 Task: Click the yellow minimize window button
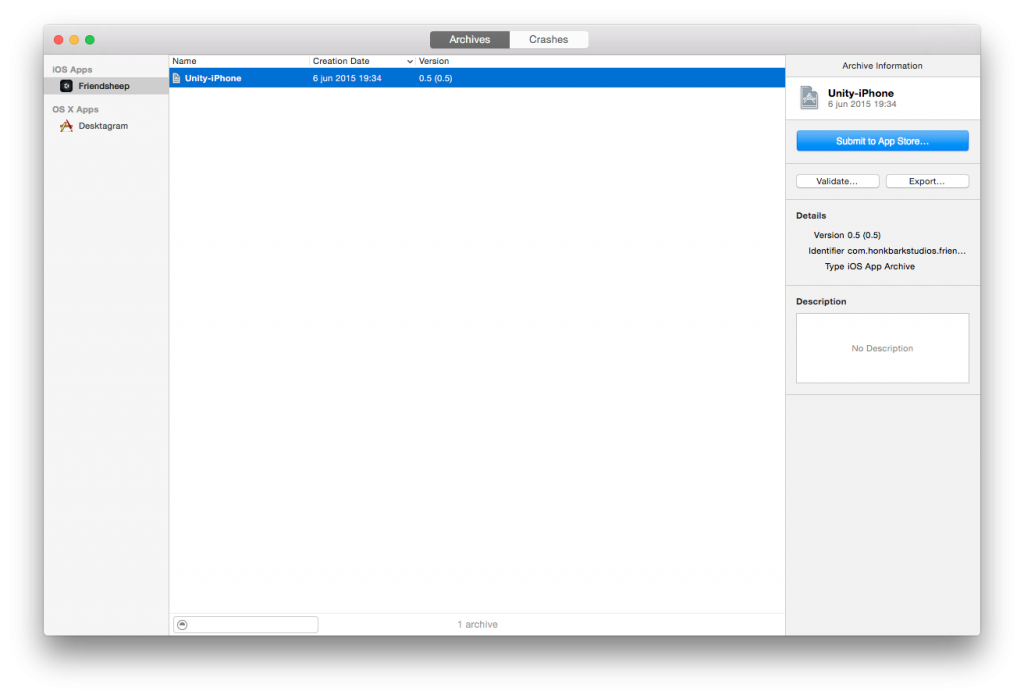click(74, 40)
